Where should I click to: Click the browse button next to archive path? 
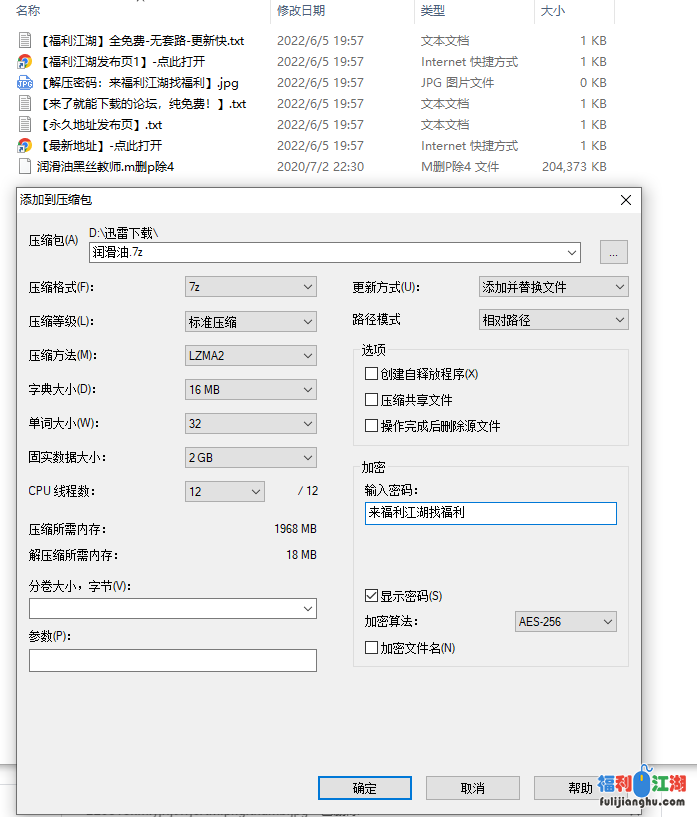pos(613,253)
